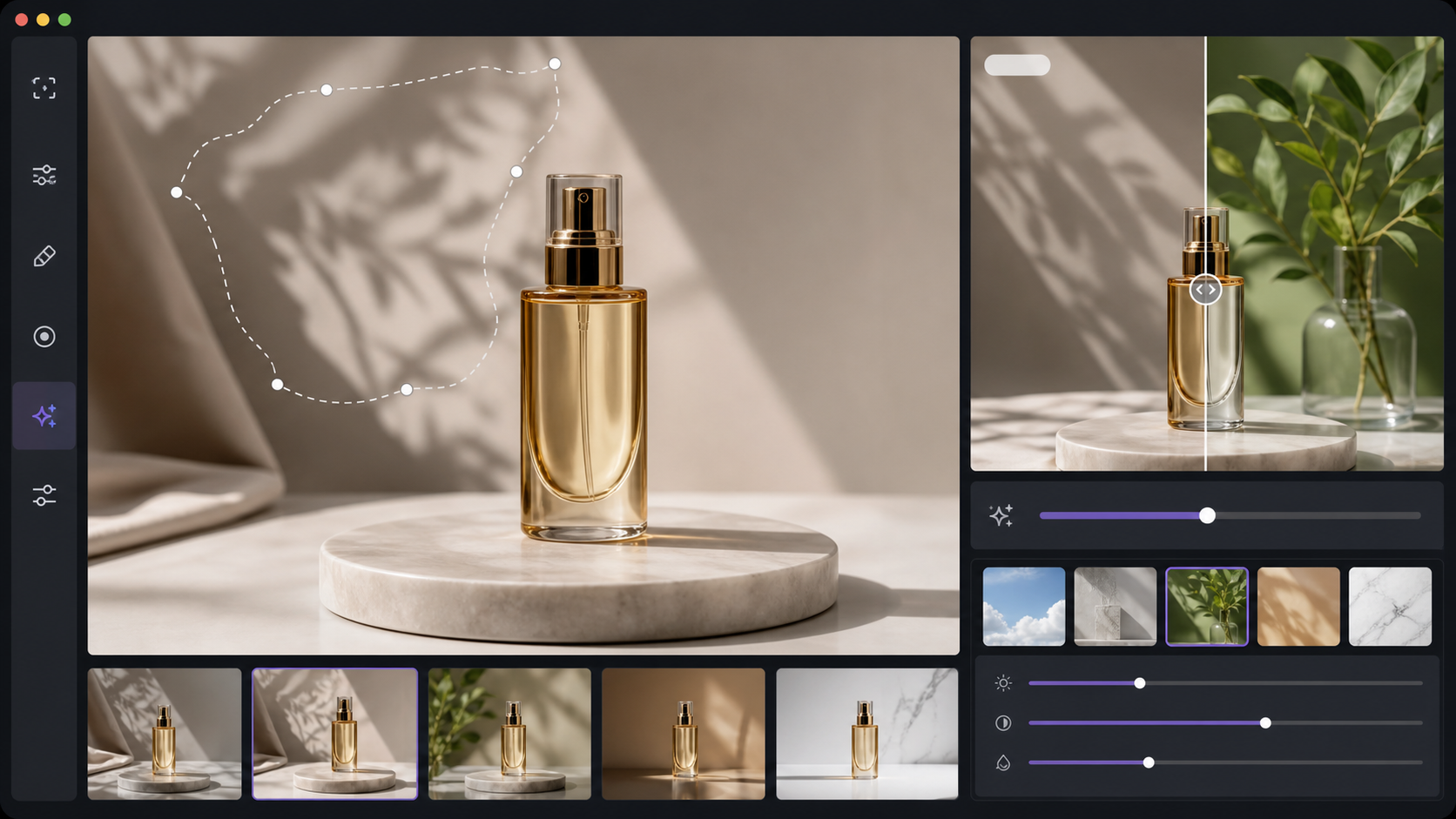This screenshot has width=1456, height=819.
Task: Click the yellow minimize window button
Action: click(43, 19)
